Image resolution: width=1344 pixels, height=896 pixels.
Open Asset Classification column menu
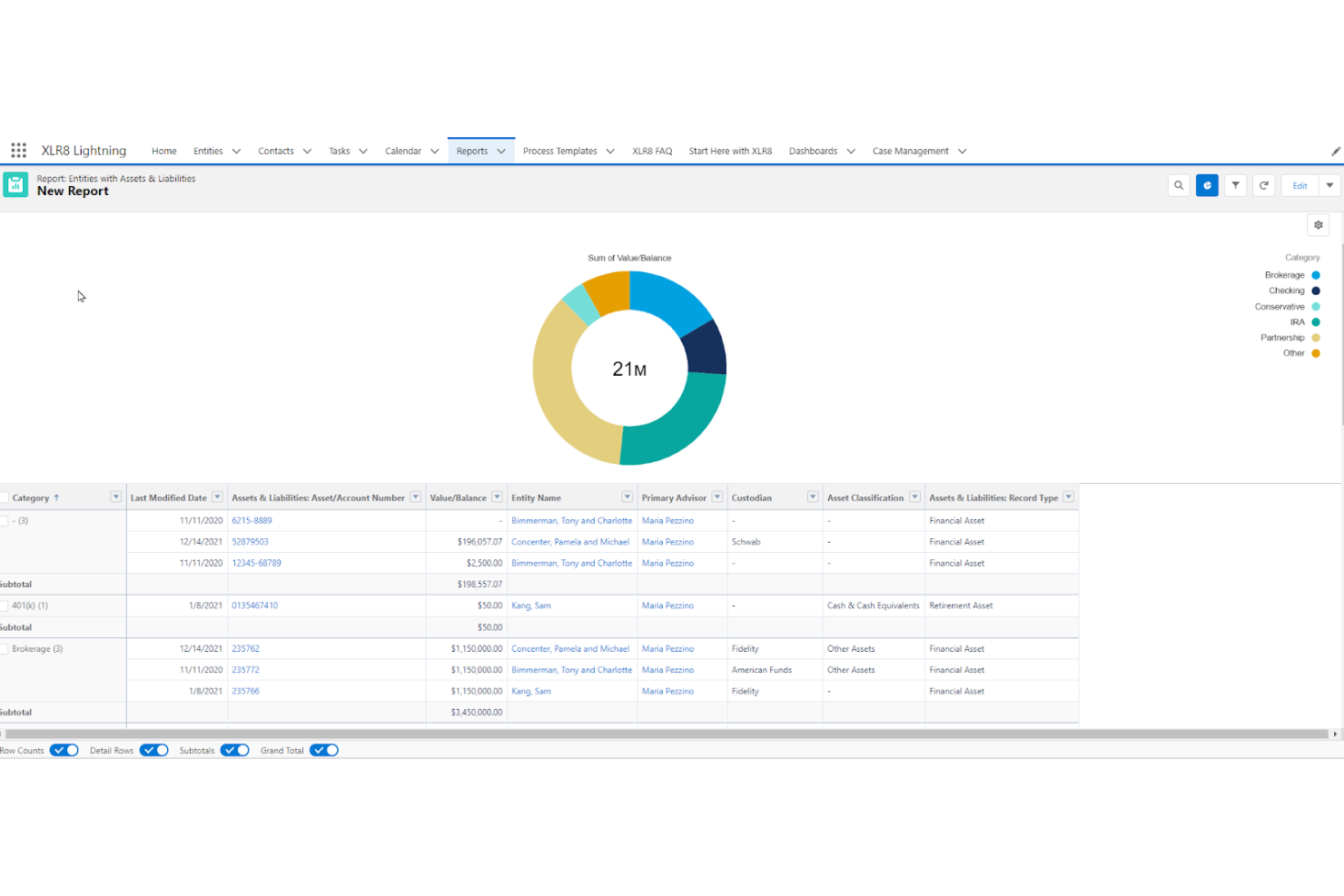pos(915,497)
